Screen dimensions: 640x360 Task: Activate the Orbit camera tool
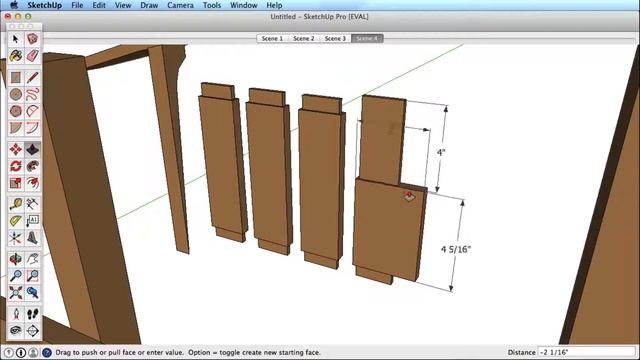(x=16, y=259)
